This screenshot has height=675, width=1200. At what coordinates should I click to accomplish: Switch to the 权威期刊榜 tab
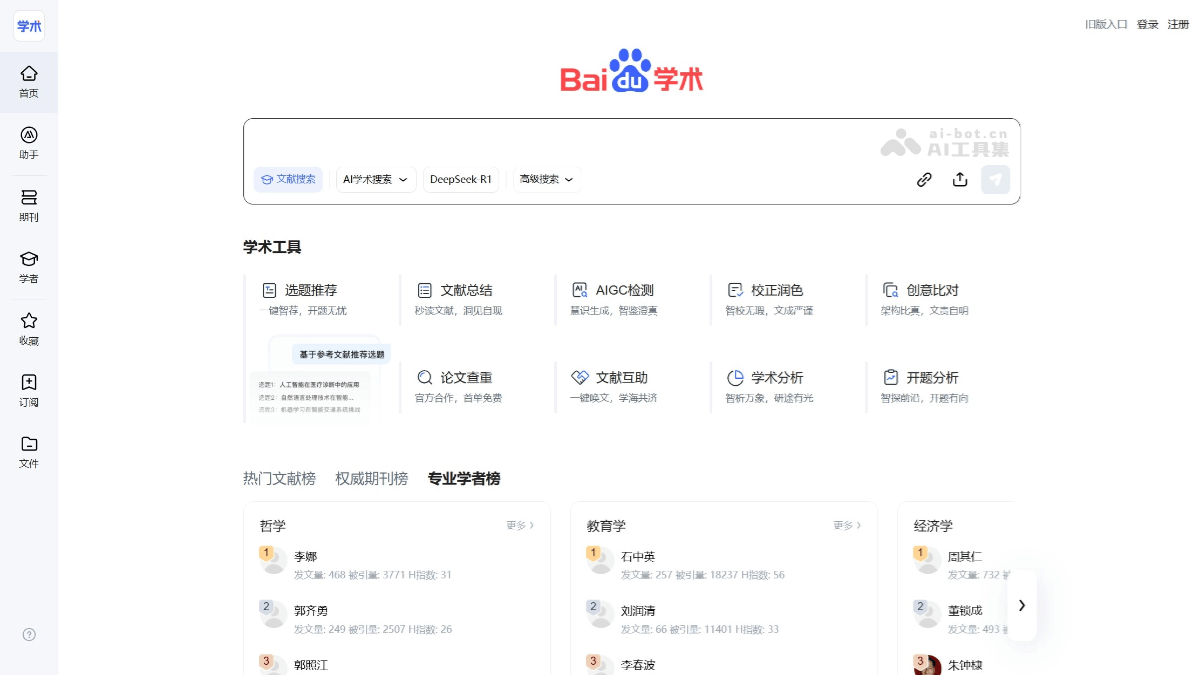click(x=371, y=479)
